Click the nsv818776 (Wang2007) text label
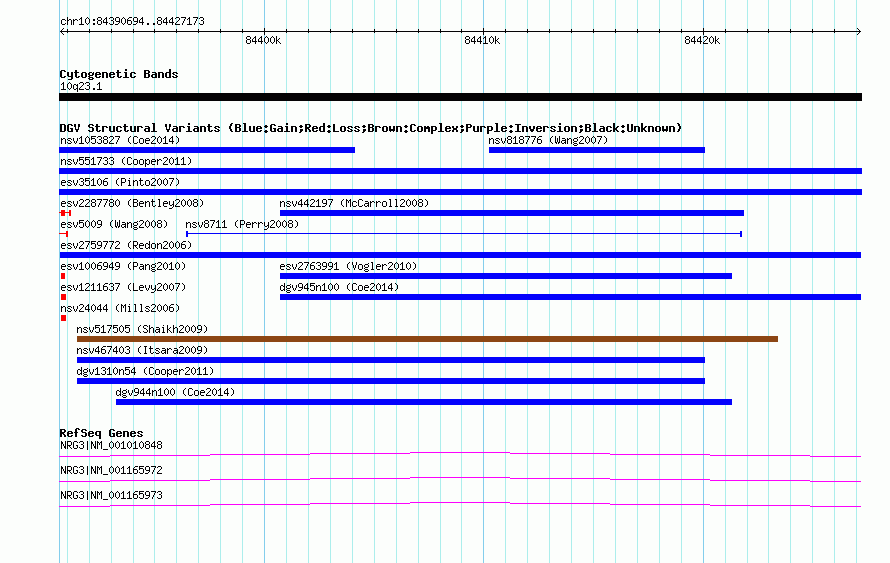Image resolution: width=890 pixels, height=563 pixels. 548,140
